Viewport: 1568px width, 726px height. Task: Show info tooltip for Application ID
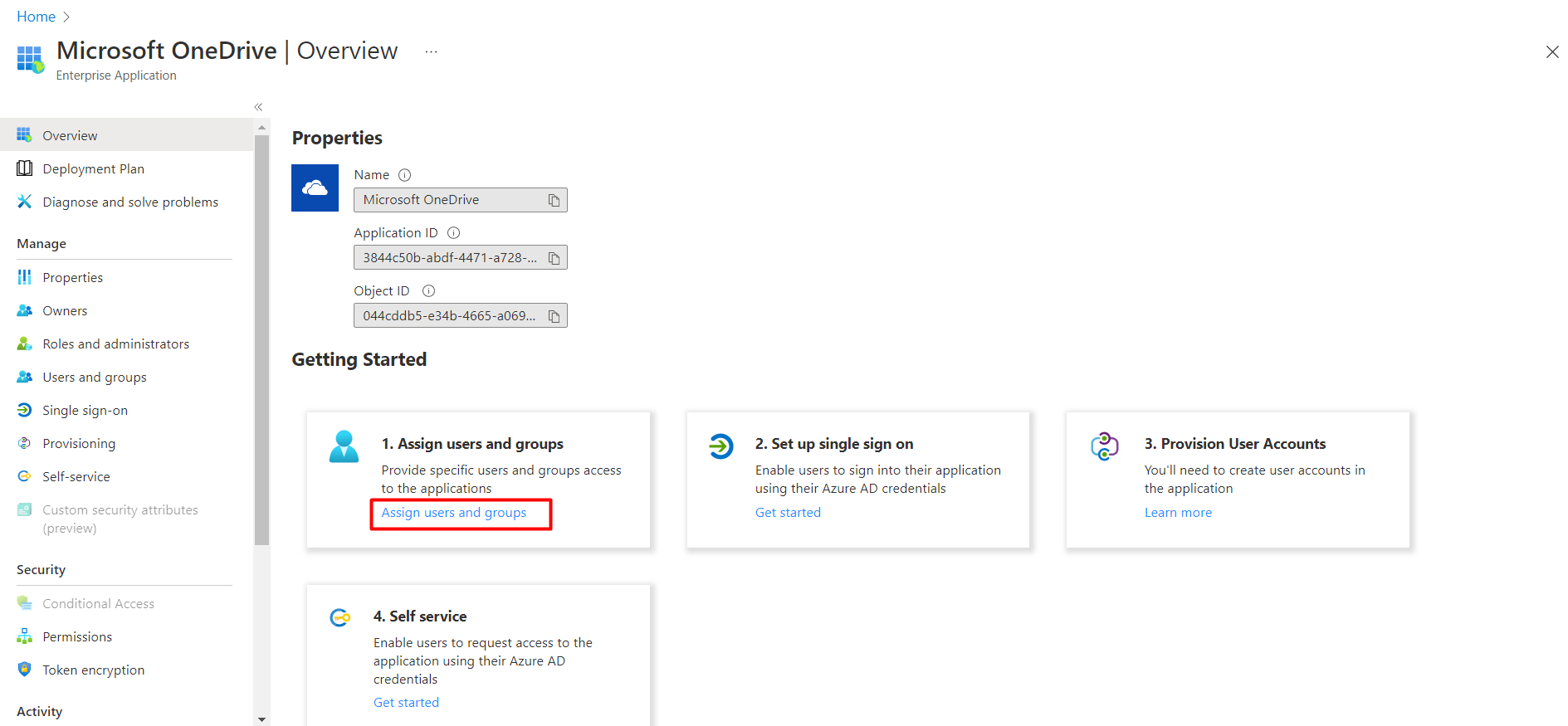(x=453, y=233)
